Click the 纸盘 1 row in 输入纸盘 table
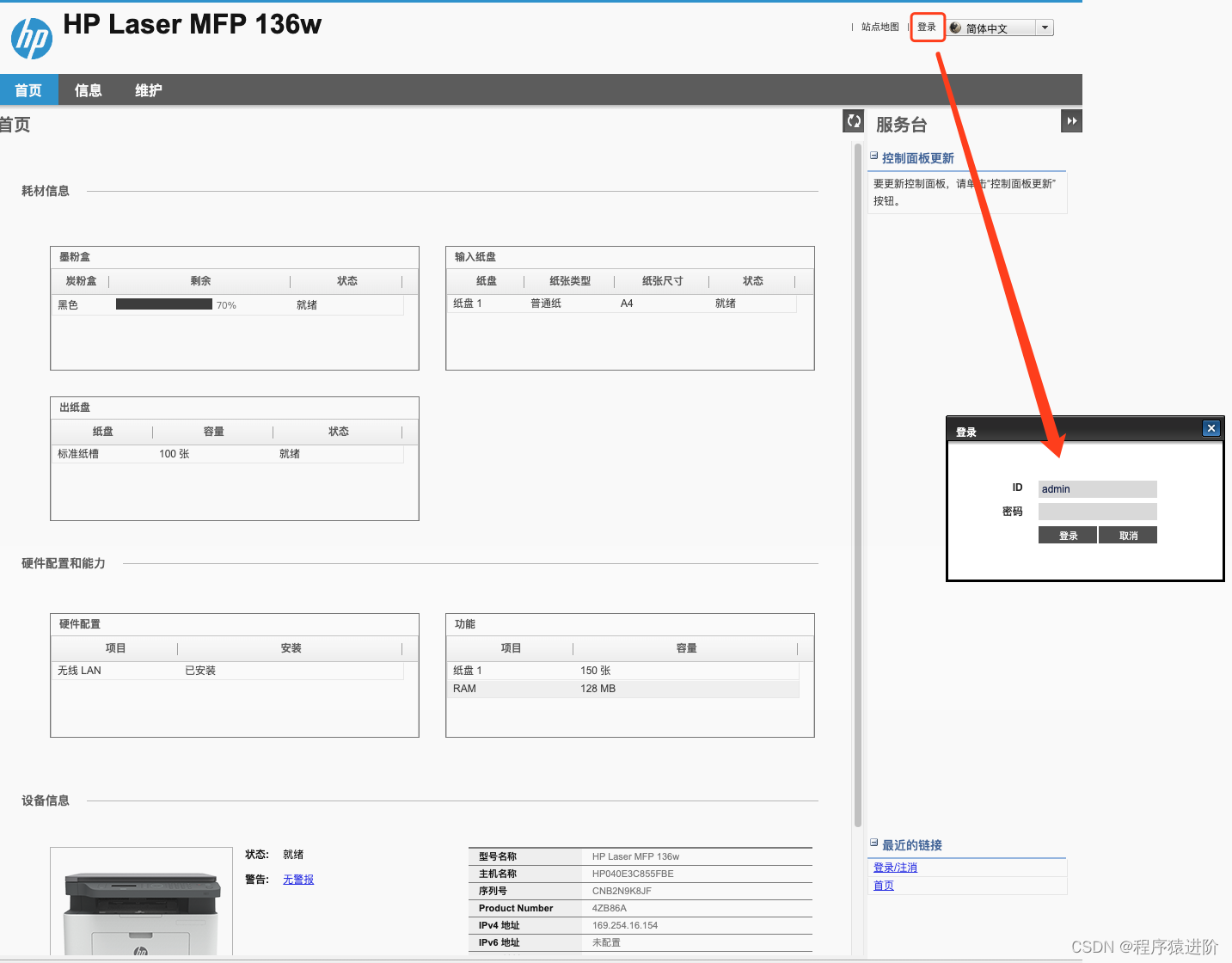1232x963 pixels. (x=622, y=304)
